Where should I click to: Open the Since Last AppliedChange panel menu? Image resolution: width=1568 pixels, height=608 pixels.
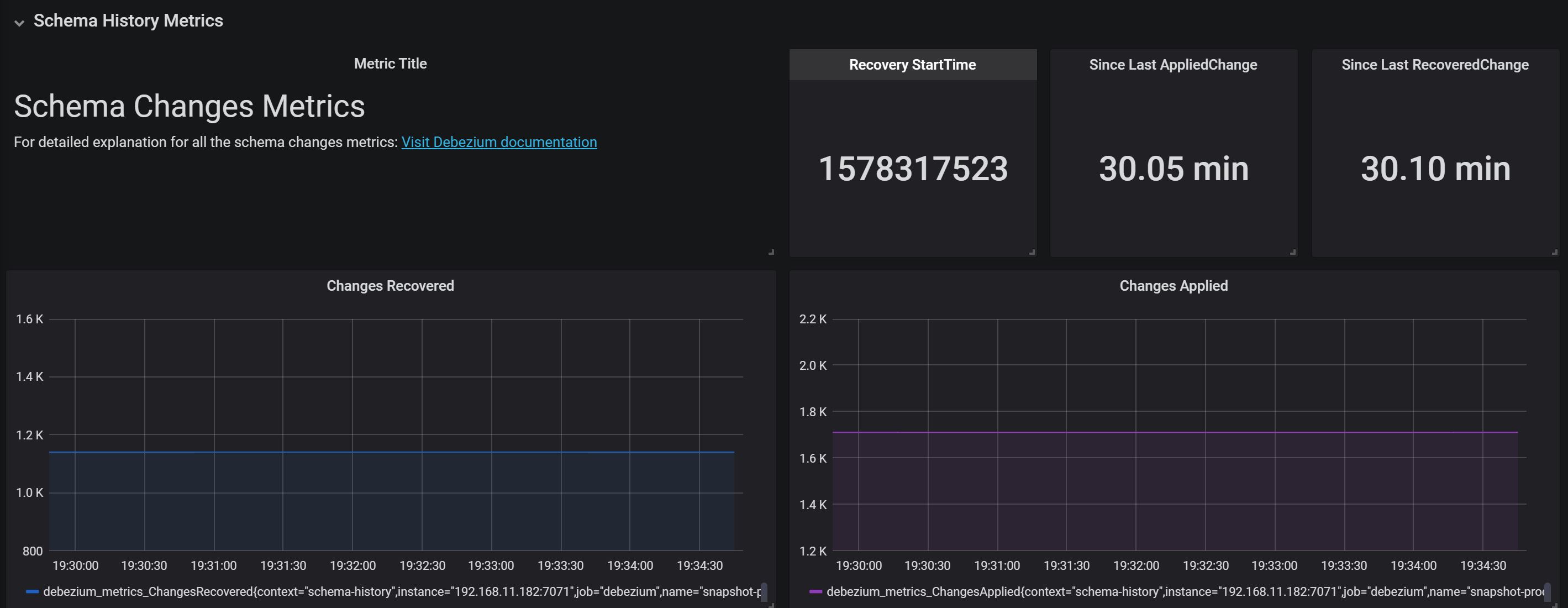click(x=1172, y=65)
